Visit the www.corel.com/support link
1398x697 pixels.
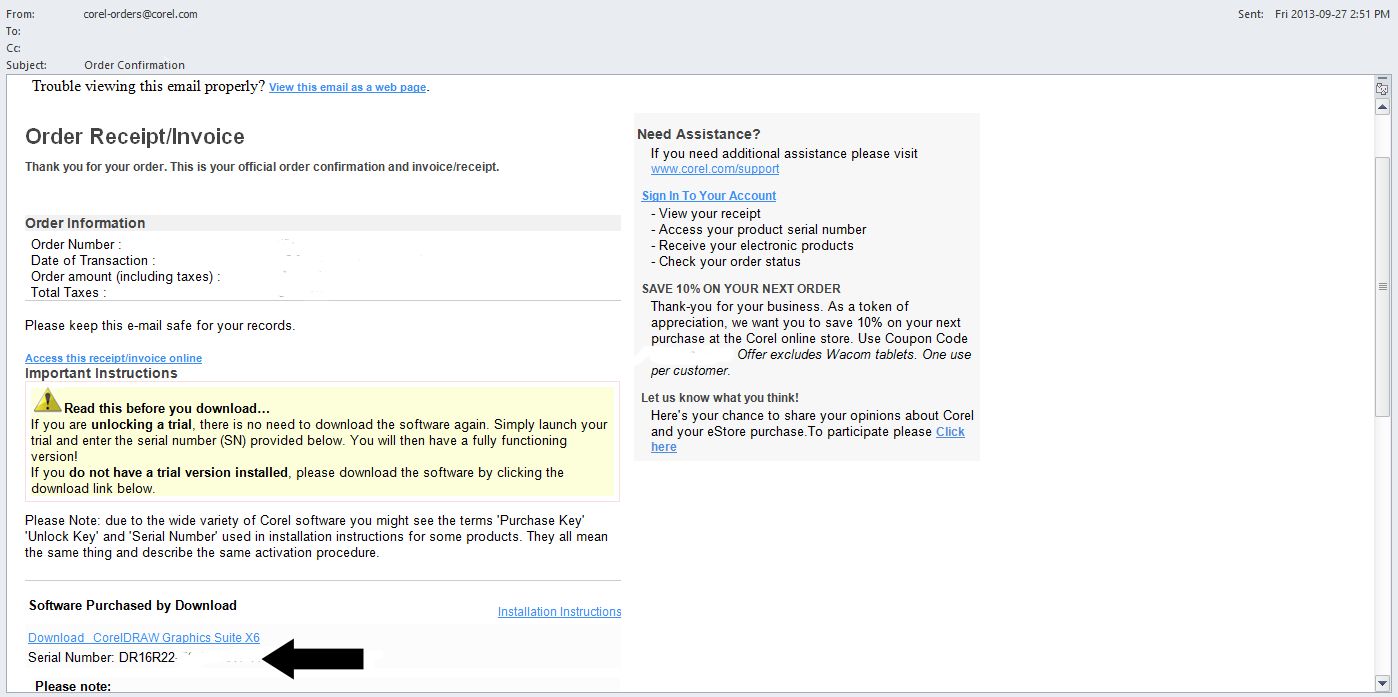(x=715, y=169)
